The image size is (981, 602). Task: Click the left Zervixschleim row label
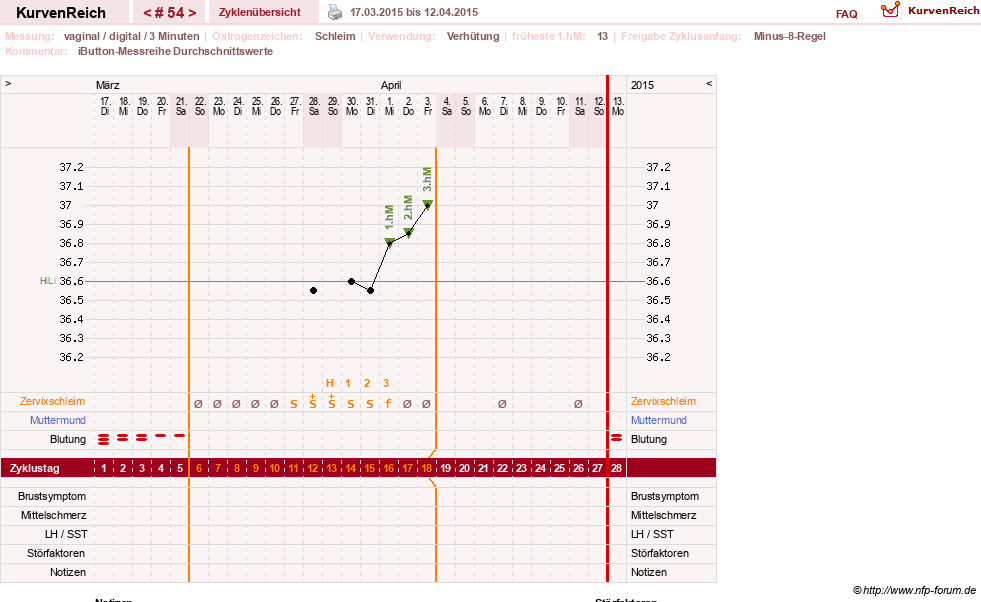pyautogui.click(x=53, y=401)
